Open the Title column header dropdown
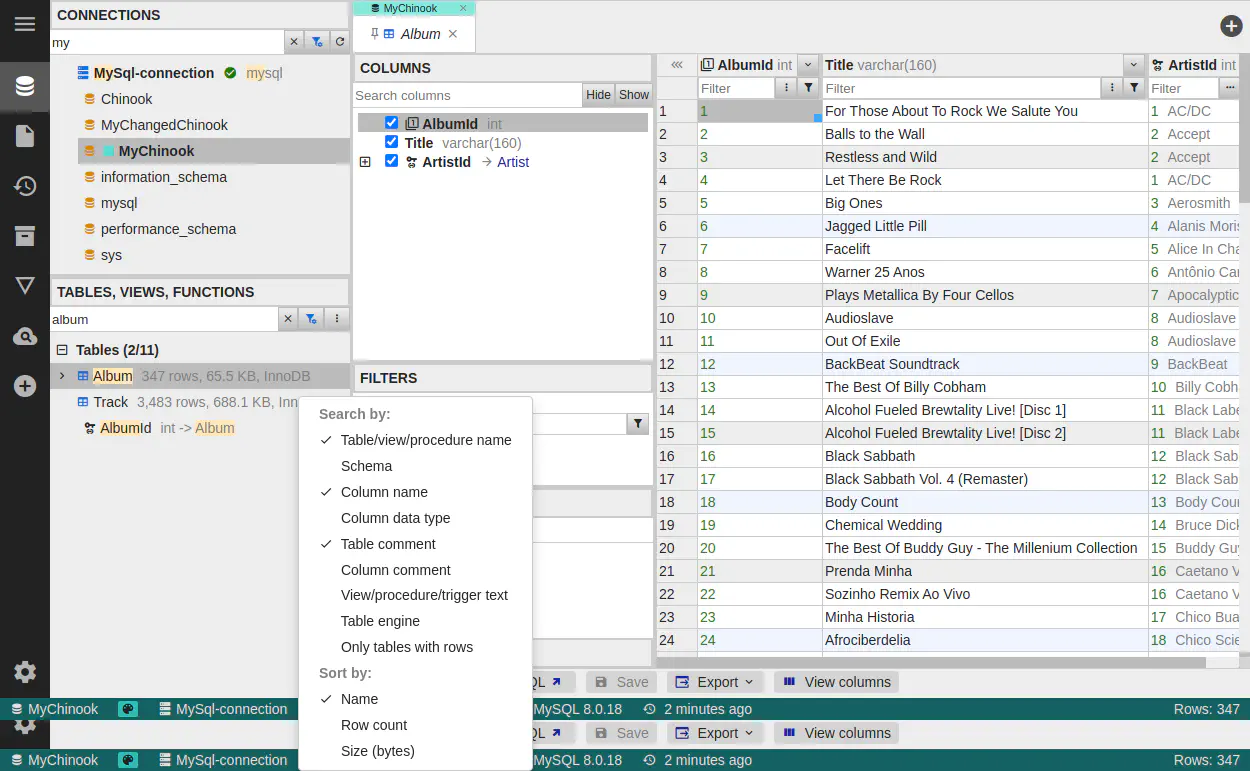The height and width of the screenshot is (771, 1250). tap(1133, 65)
